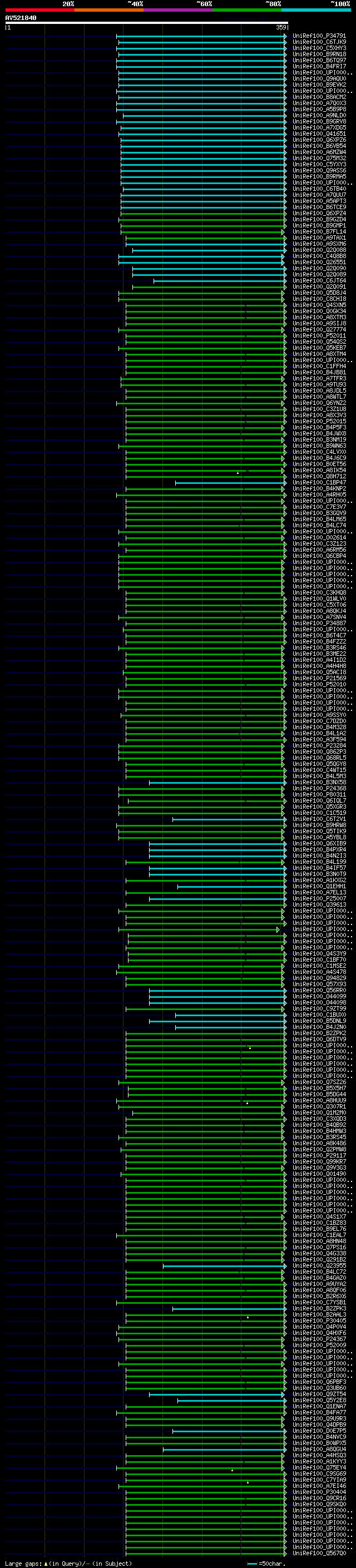Select hit label UniRef100_A9NLD0

pyautogui.click(x=319, y=115)
